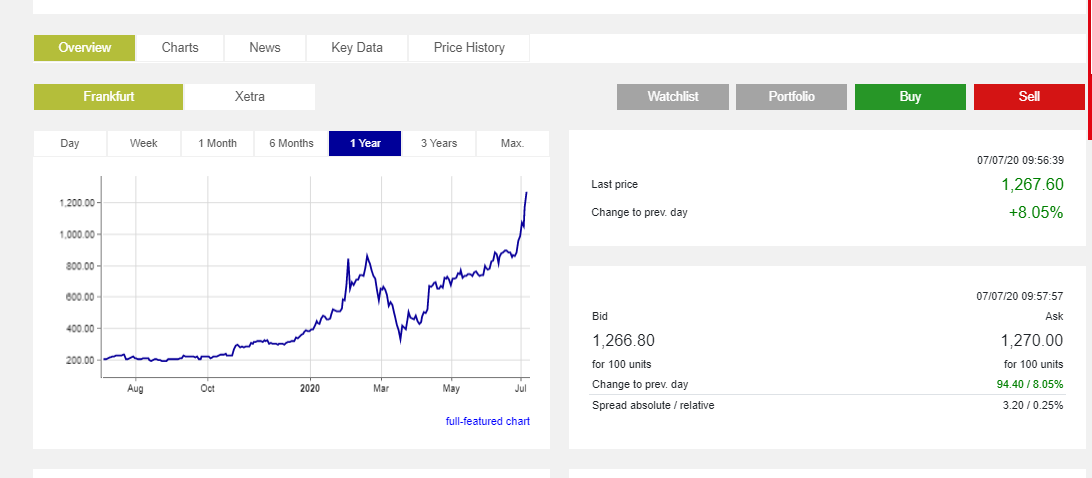Screen dimensions: 1092x478
Task: Show the Max. chart range
Action: coord(512,143)
